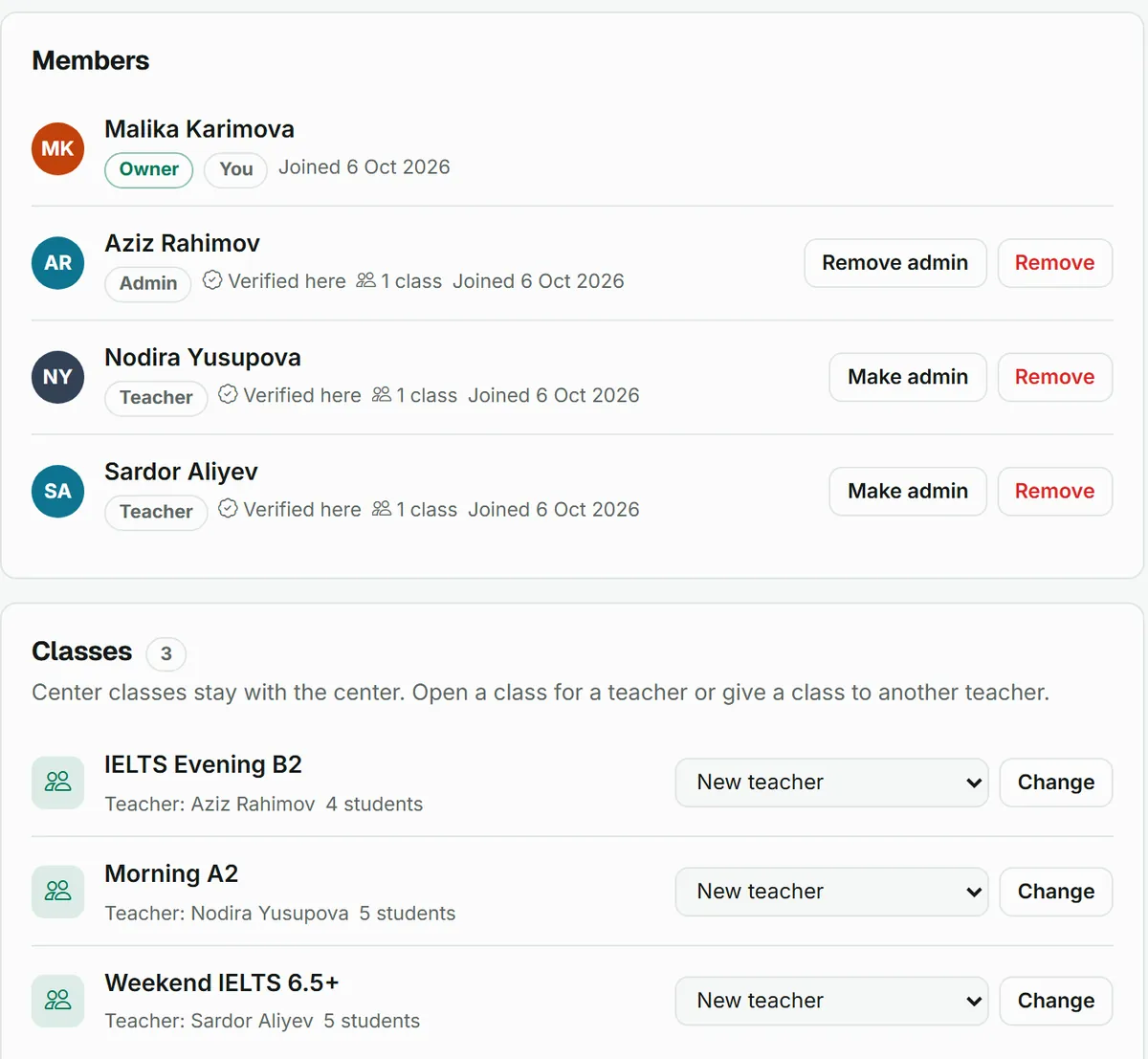Image resolution: width=1148 pixels, height=1059 pixels.
Task: Click the name Aziz Rahimov in members
Action: (182, 243)
